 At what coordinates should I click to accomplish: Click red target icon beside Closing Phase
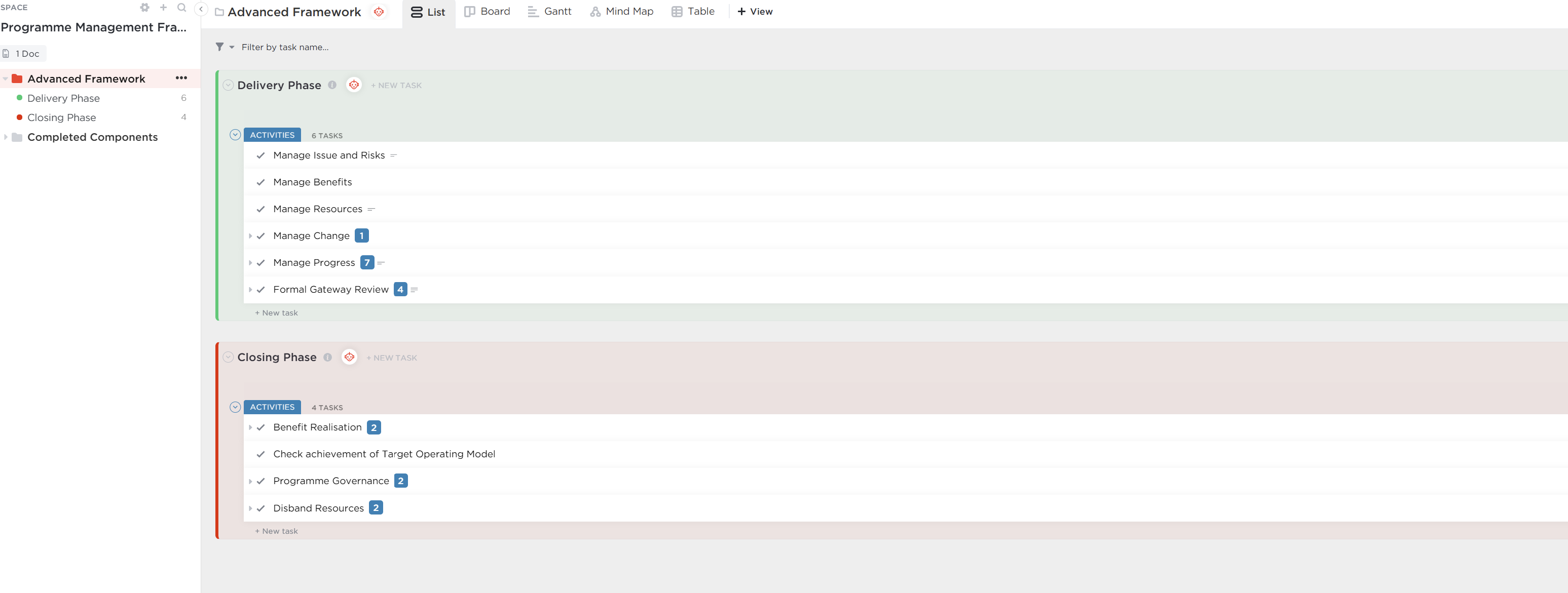[349, 357]
